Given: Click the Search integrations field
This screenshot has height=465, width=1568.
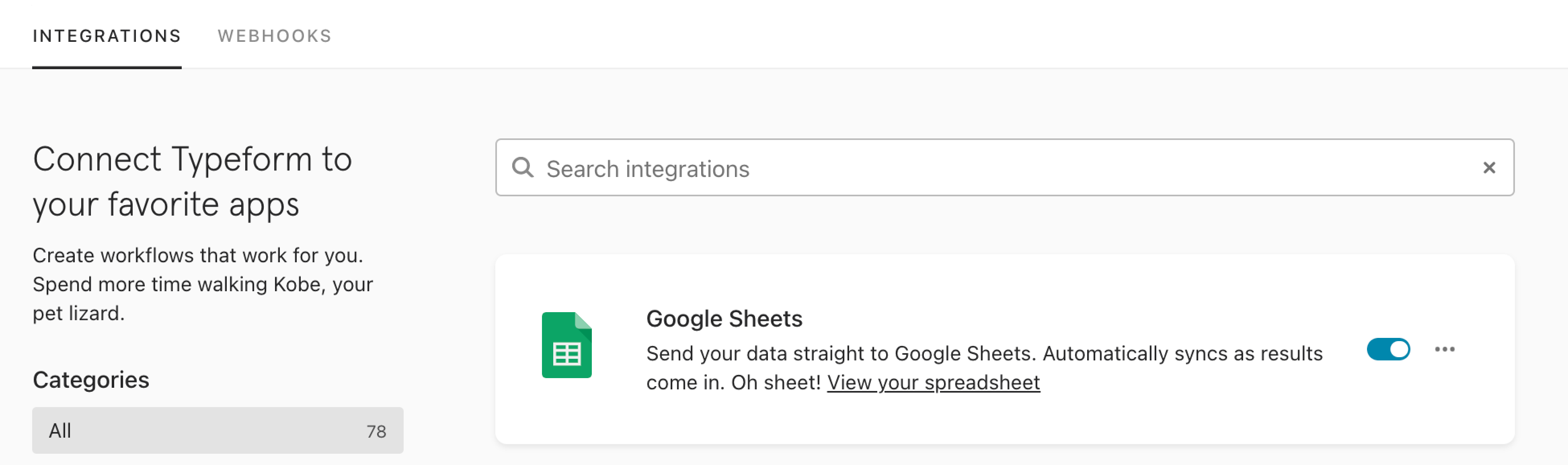Looking at the screenshot, I should [1004, 167].
